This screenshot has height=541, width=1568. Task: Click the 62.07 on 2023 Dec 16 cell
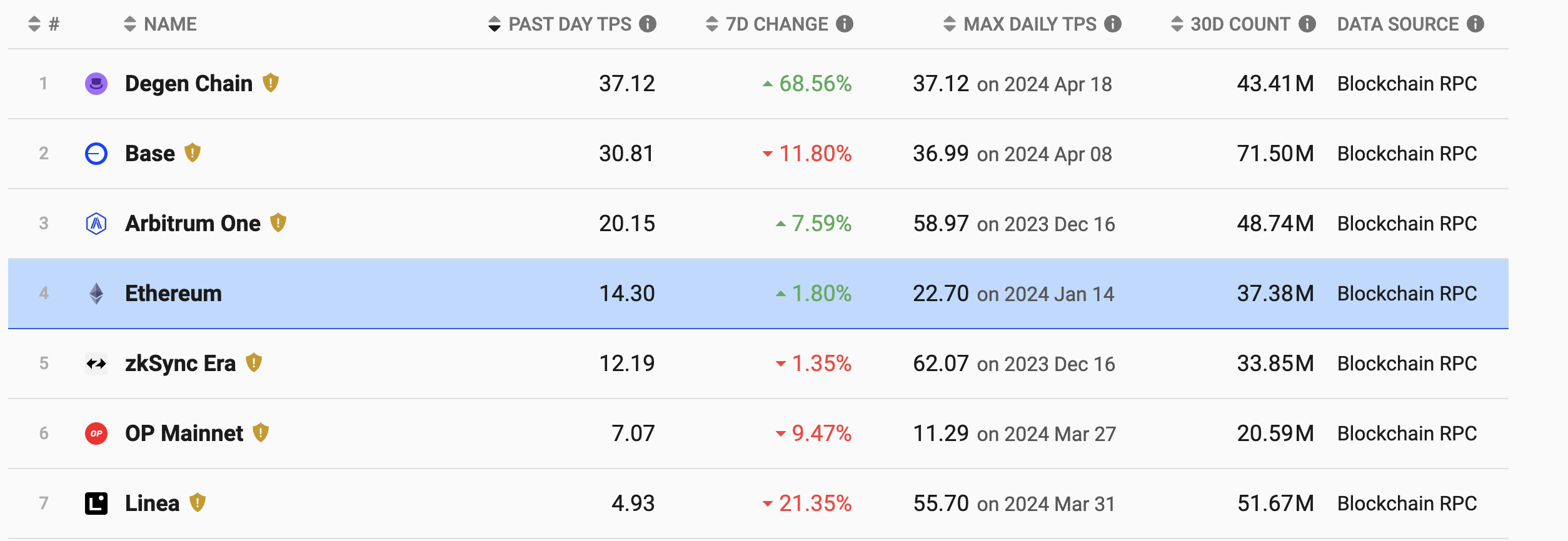[1014, 364]
